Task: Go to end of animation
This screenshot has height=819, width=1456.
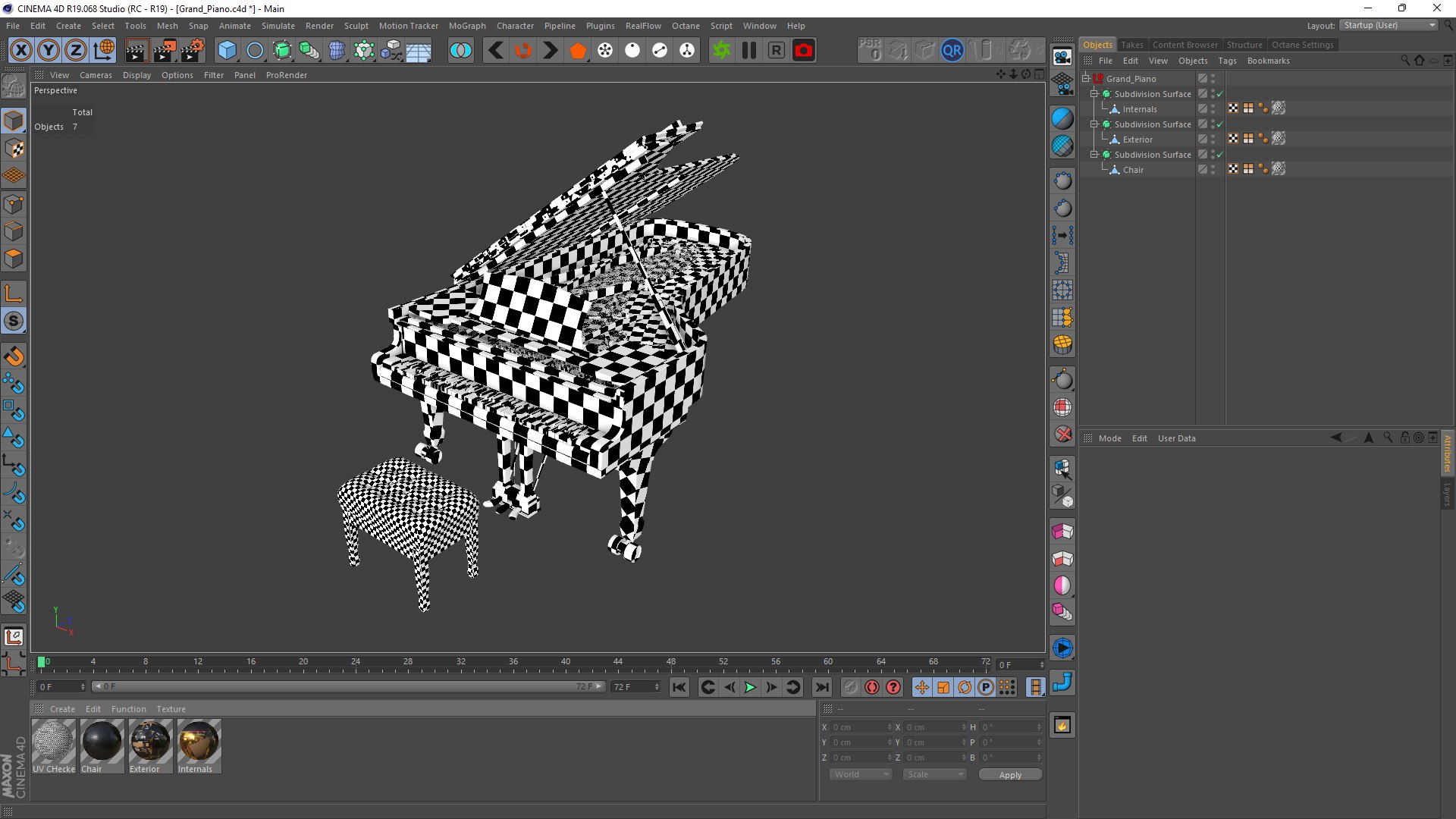Action: 822,687
